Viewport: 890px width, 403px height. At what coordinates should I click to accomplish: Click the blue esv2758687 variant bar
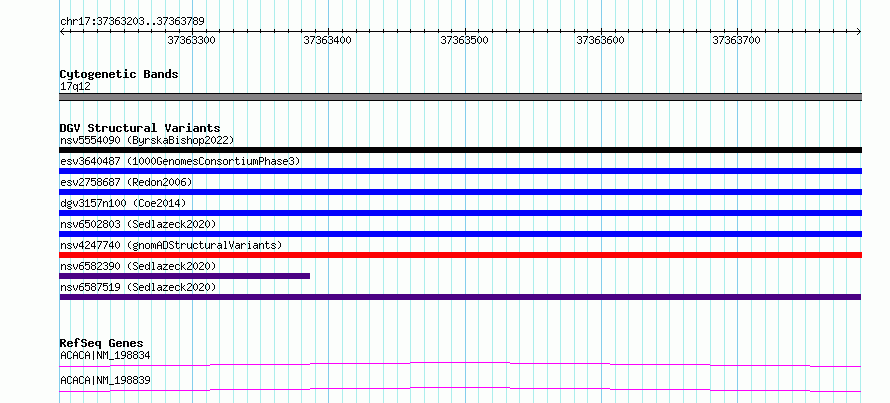460,192
